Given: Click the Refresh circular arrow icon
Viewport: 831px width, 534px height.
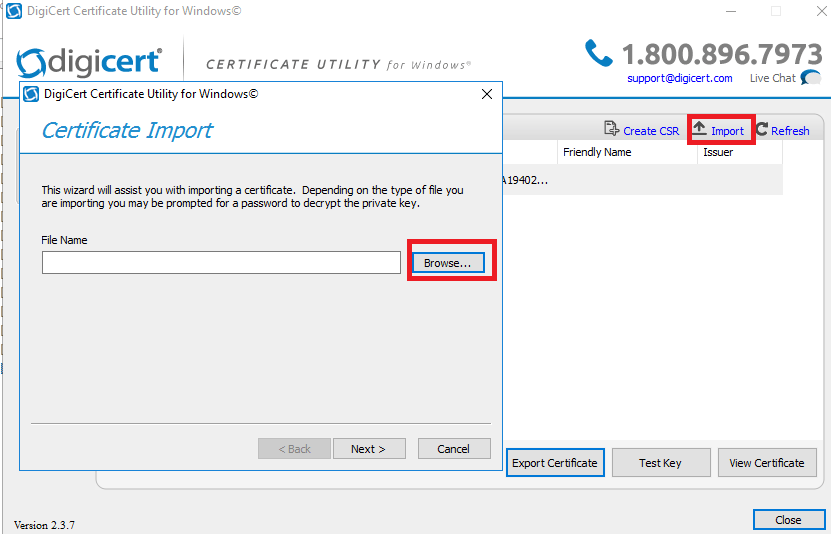Looking at the screenshot, I should coord(762,129).
